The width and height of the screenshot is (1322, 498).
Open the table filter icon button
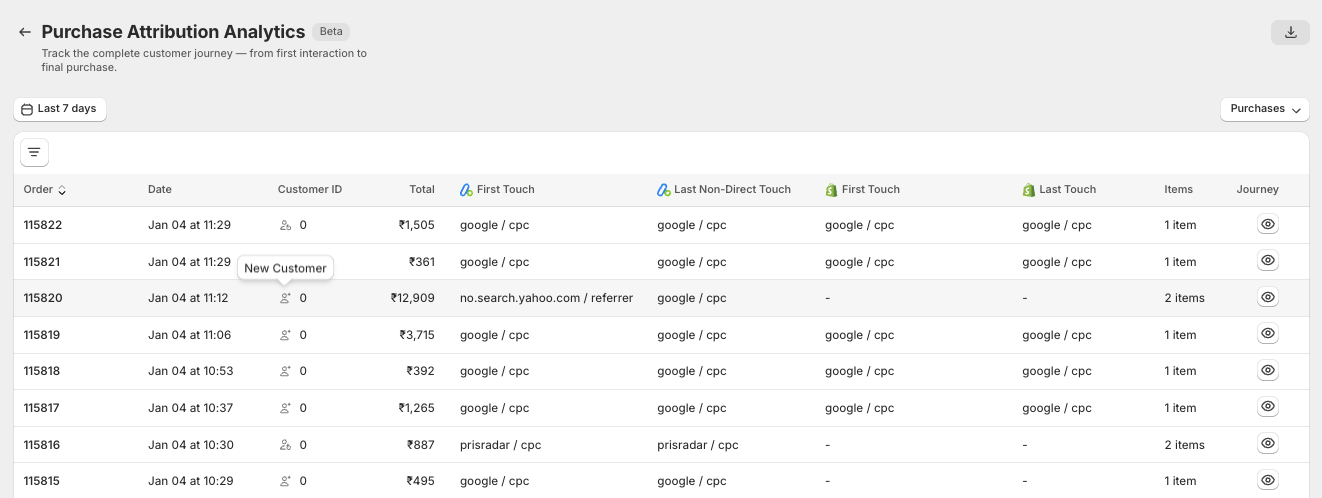pos(34,152)
